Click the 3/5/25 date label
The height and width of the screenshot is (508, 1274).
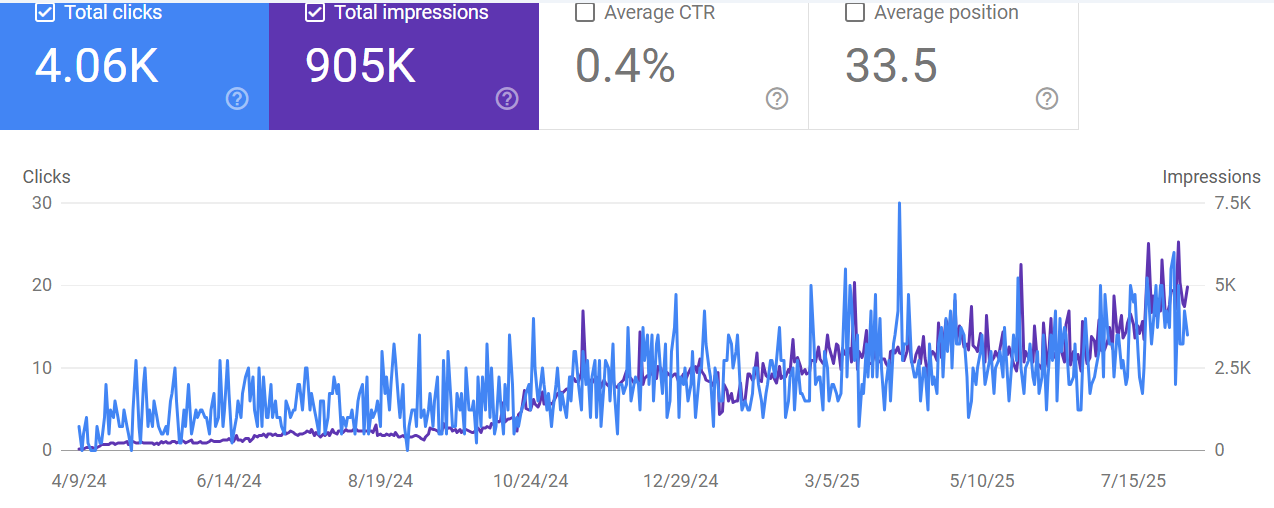point(833,481)
